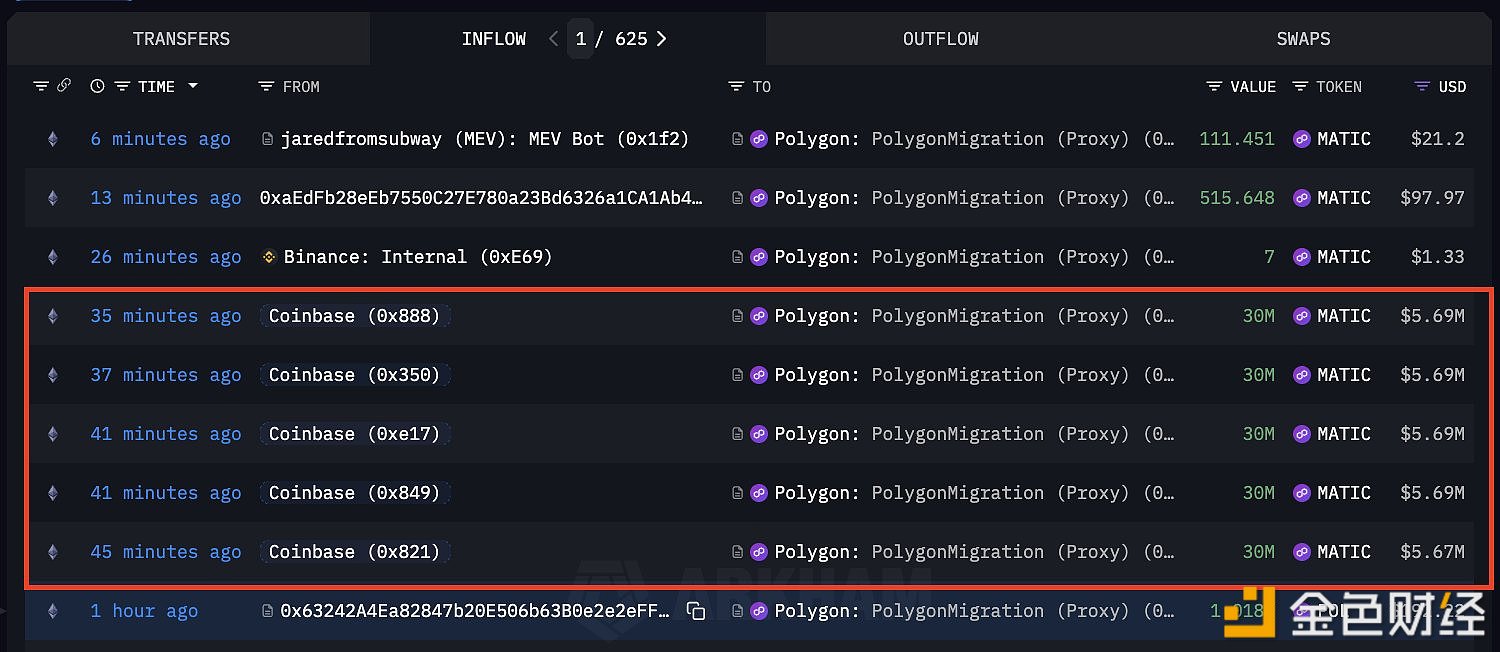Toggle the VALUE column filter
1500x652 pixels.
pos(1214,87)
